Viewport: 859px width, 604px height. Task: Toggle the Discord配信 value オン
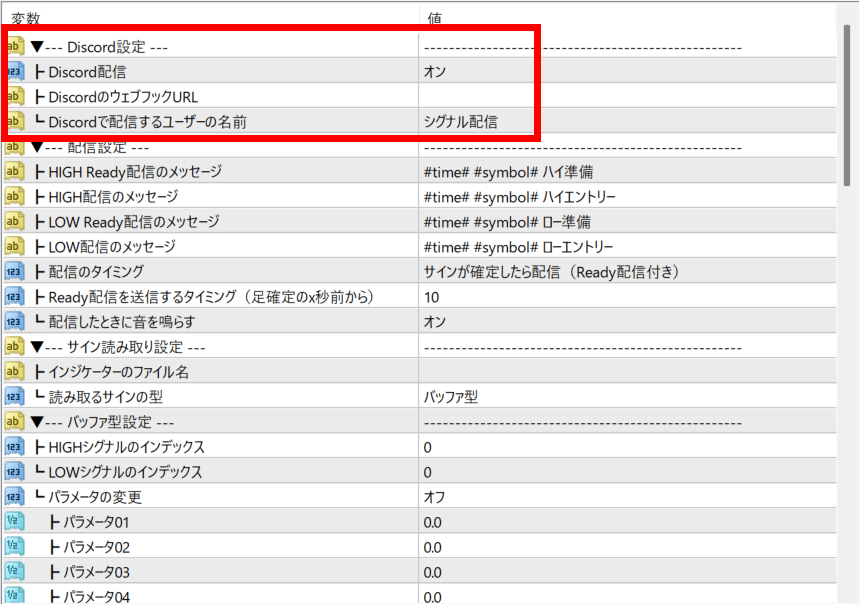coord(435,72)
